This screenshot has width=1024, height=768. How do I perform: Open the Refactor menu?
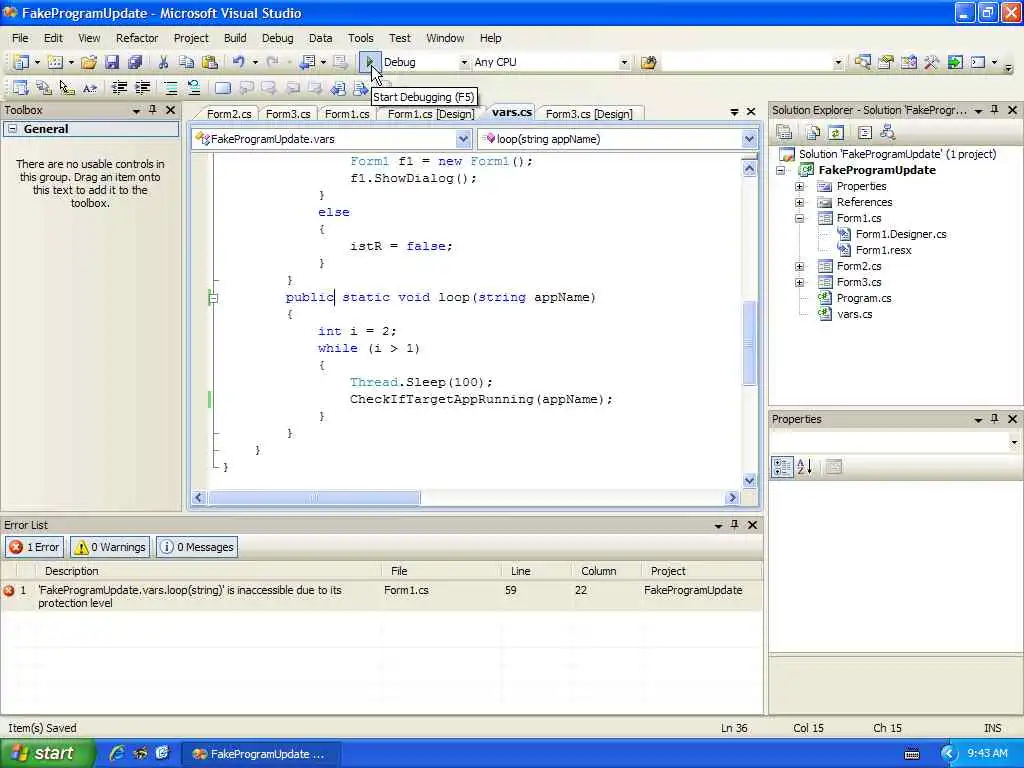[136, 38]
